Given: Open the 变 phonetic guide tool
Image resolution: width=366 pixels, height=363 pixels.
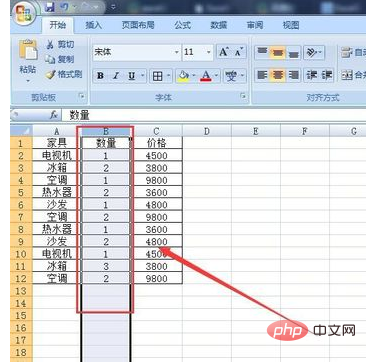Looking at the screenshot, I should click(x=231, y=76).
